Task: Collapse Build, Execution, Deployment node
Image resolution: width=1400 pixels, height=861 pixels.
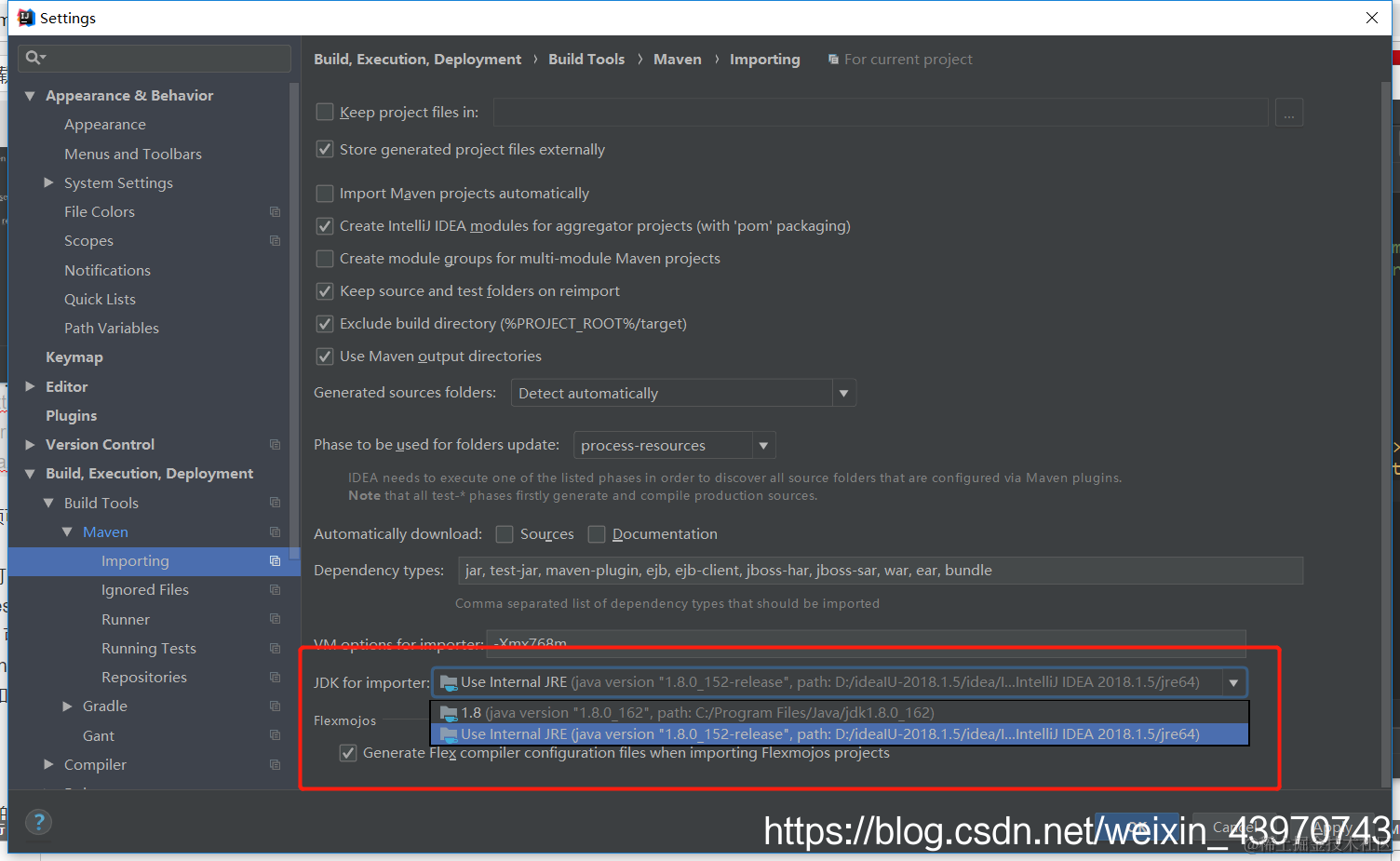Action: tap(30, 473)
